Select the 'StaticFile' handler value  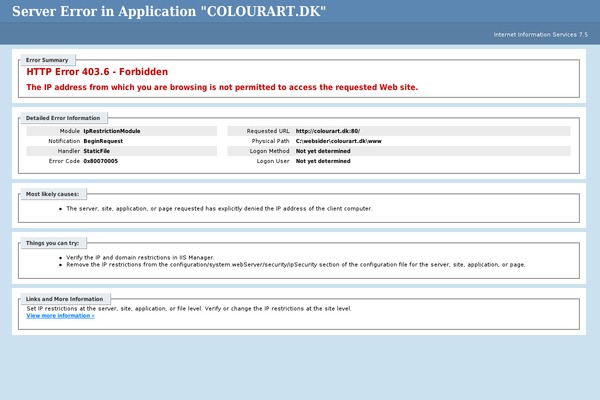pos(97,151)
